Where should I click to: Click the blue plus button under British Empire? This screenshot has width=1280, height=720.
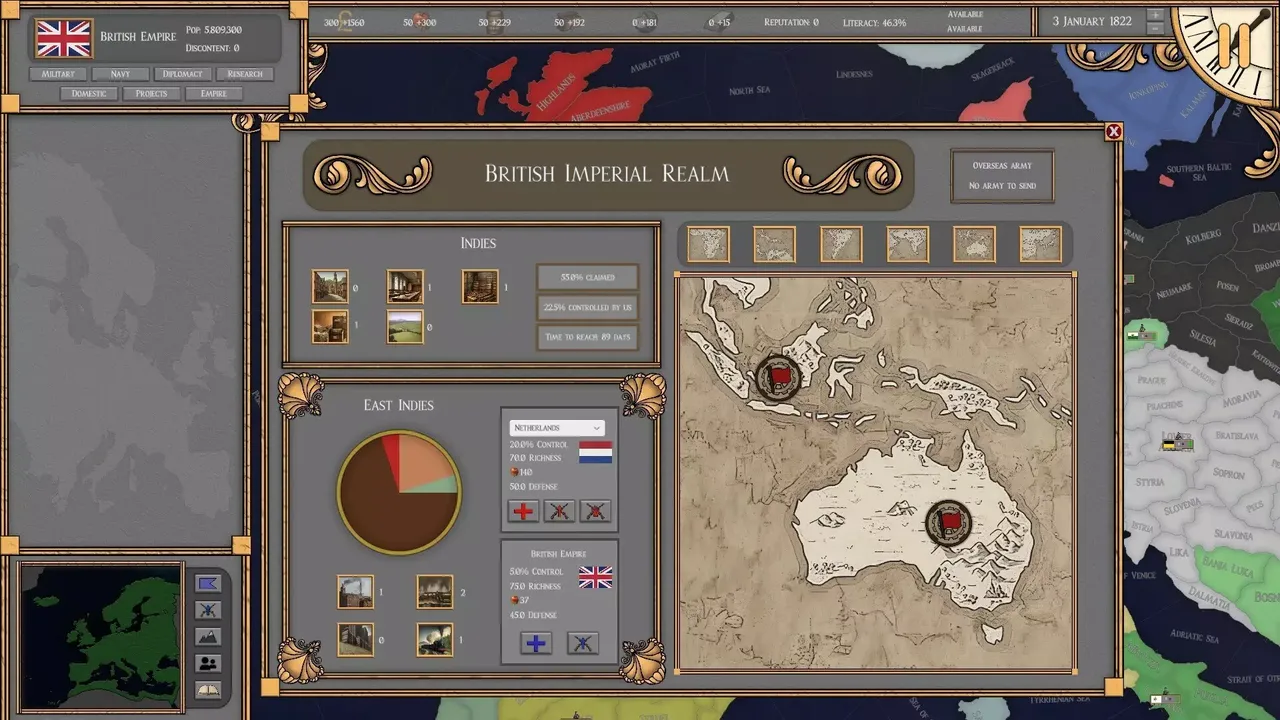click(536, 643)
